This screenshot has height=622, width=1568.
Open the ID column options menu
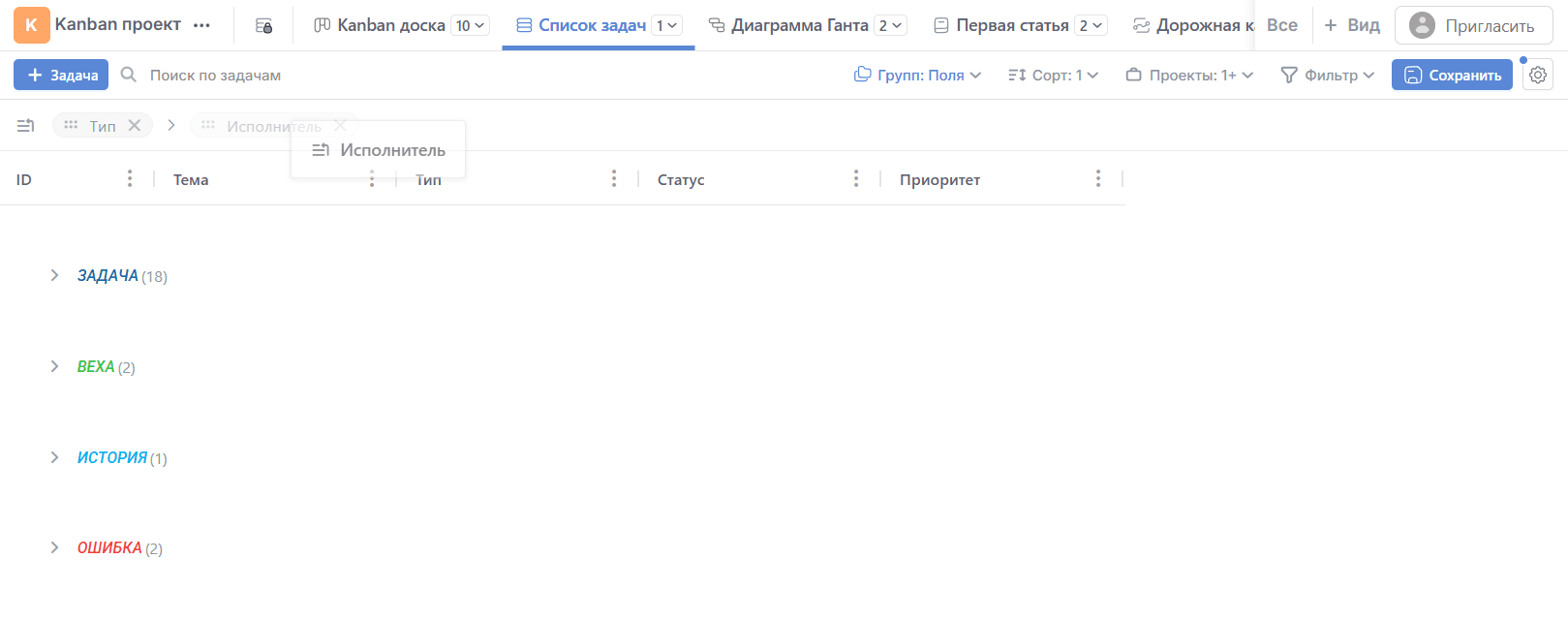pyautogui.click(x=130, y=179)
